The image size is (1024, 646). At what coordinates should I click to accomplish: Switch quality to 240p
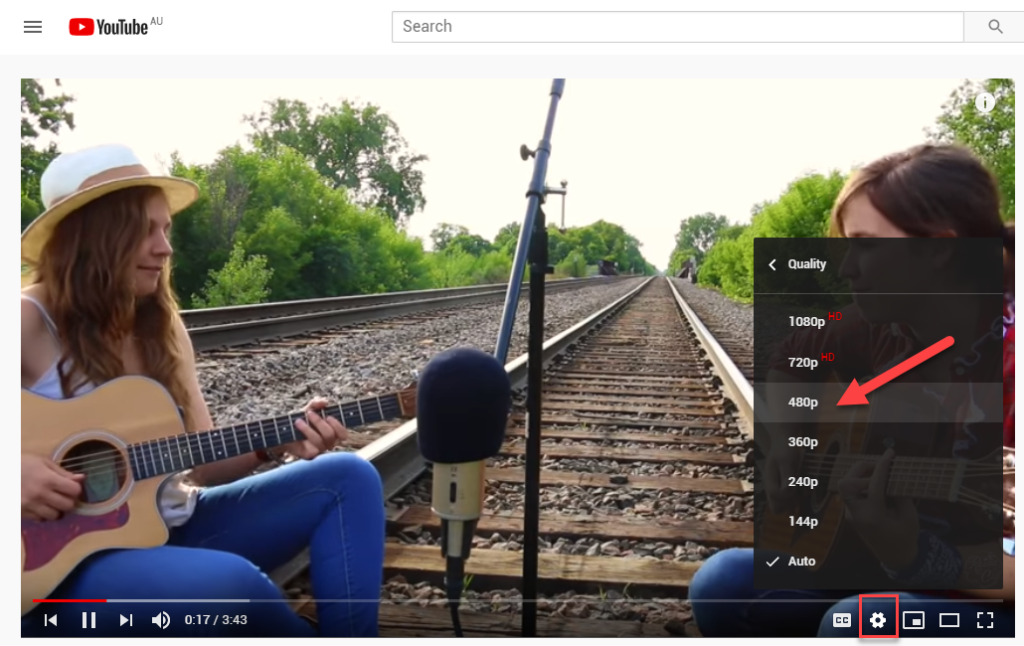pyautogui.click(x=878, y=481)
